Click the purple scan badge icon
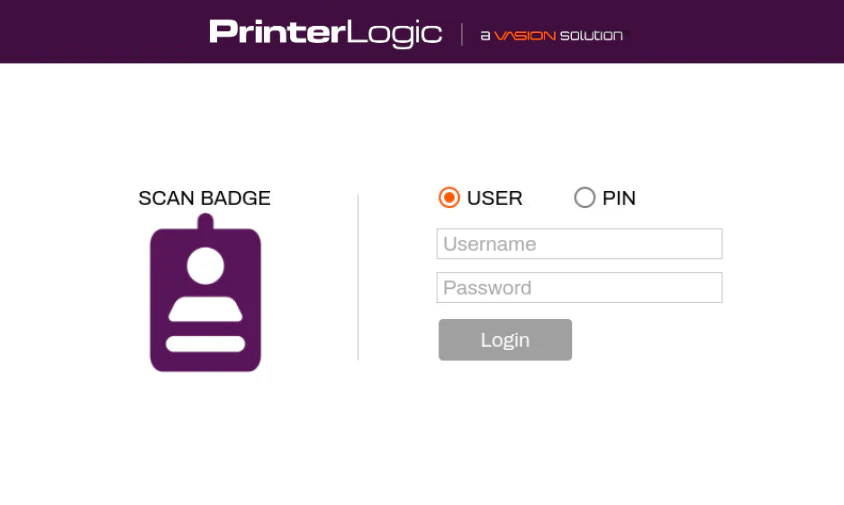The height and width of the screenshot is (505, 844). [205, 300]
